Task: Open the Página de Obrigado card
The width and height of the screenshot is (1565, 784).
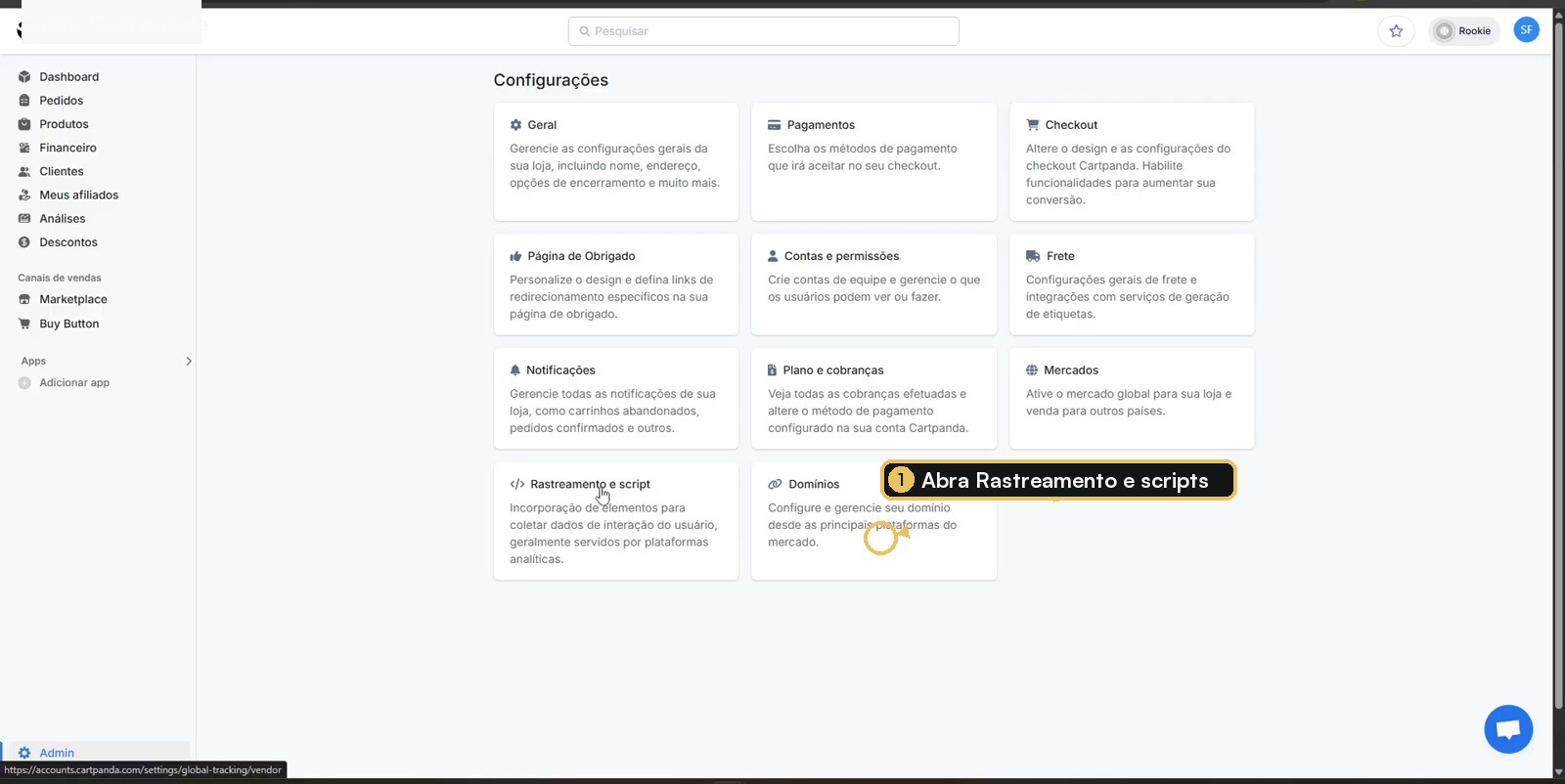Action: click(x=615, y=284)
